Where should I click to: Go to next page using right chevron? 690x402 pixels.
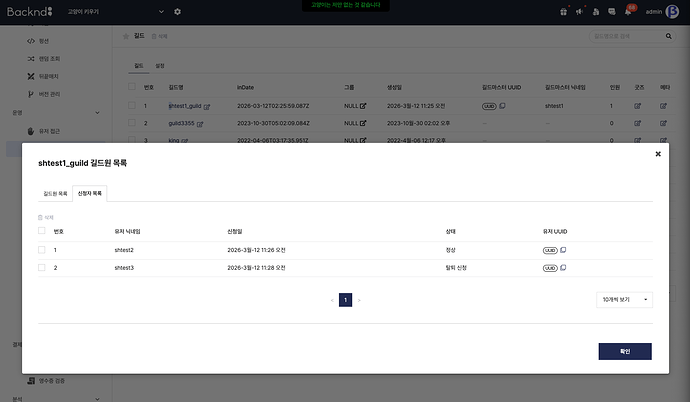(359, 299)
